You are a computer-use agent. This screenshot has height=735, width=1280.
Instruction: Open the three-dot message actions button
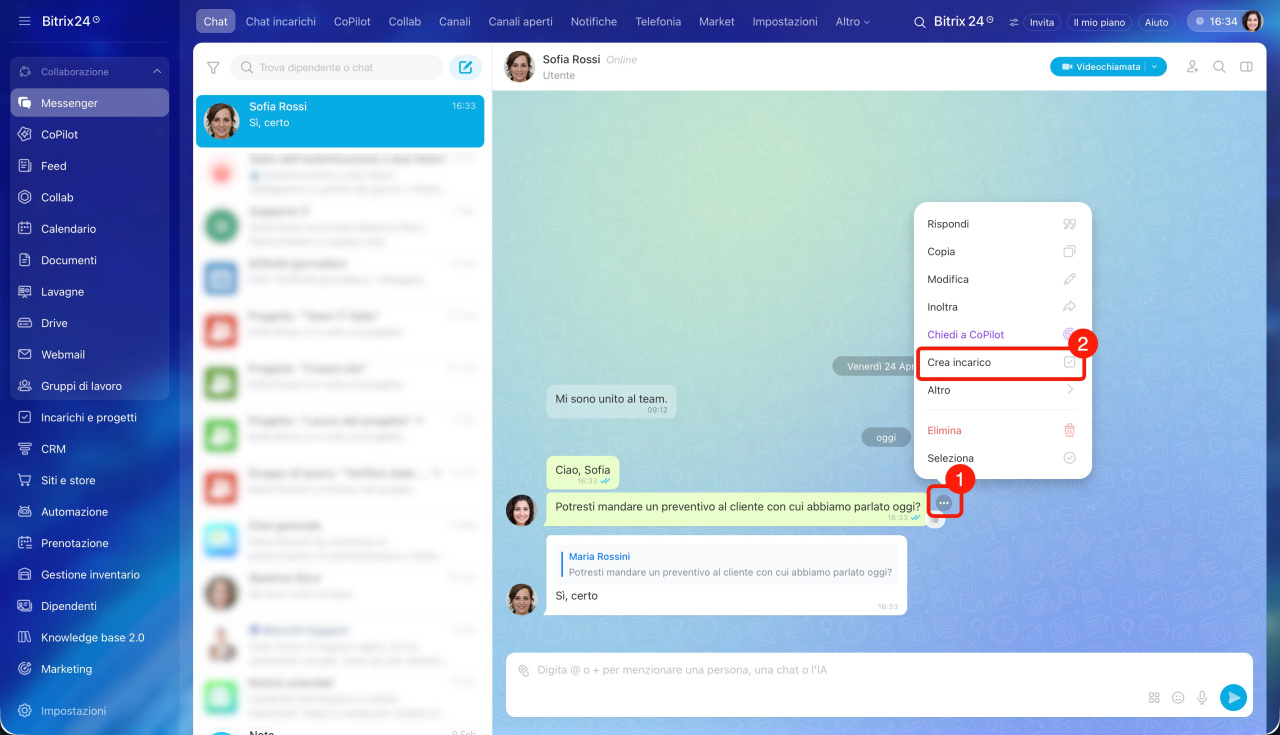944,503
